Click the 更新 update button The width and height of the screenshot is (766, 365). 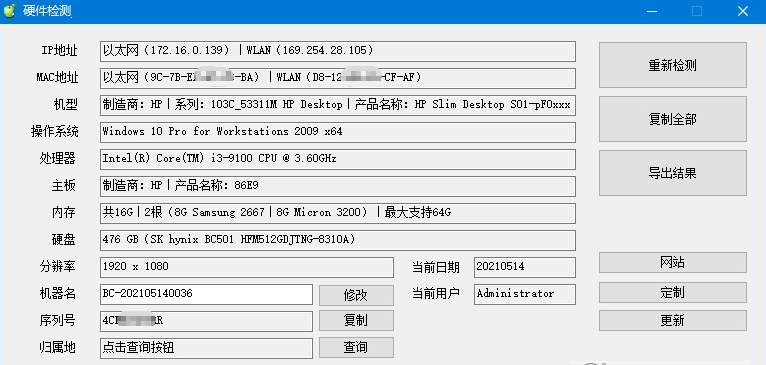coord(673,320)
